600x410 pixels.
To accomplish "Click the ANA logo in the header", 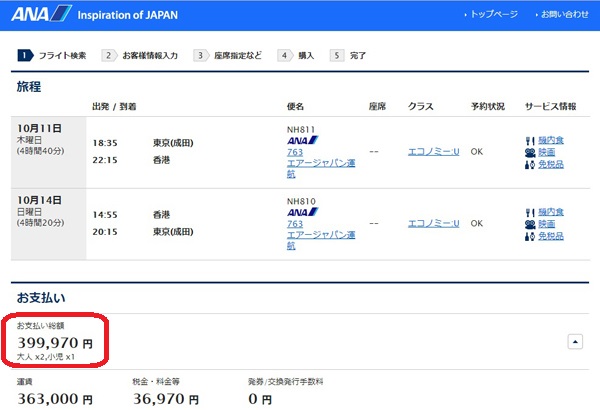I will (x=40, y=14).
